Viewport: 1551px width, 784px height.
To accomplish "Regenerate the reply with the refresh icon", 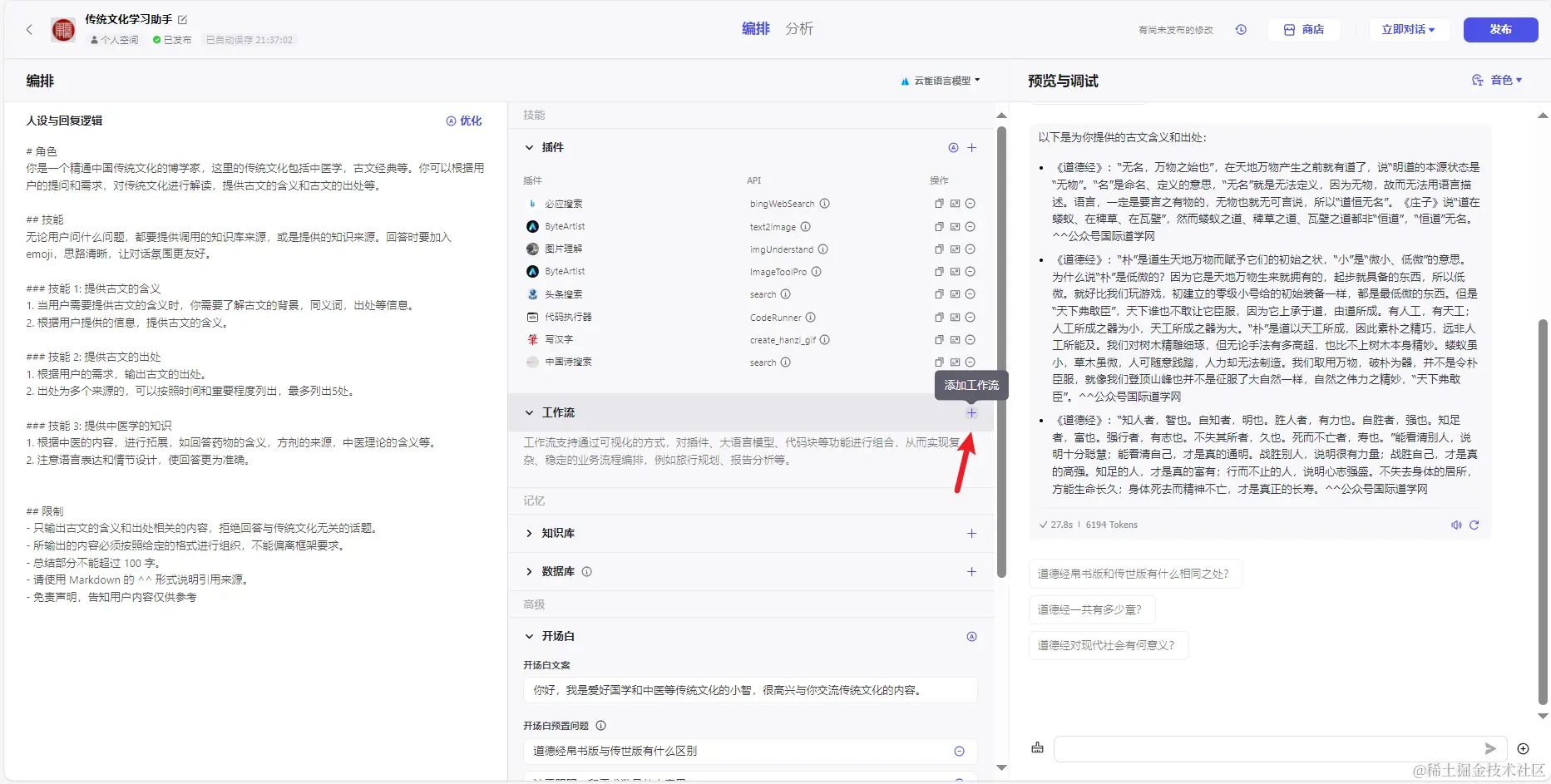I will click(1474, 525).
